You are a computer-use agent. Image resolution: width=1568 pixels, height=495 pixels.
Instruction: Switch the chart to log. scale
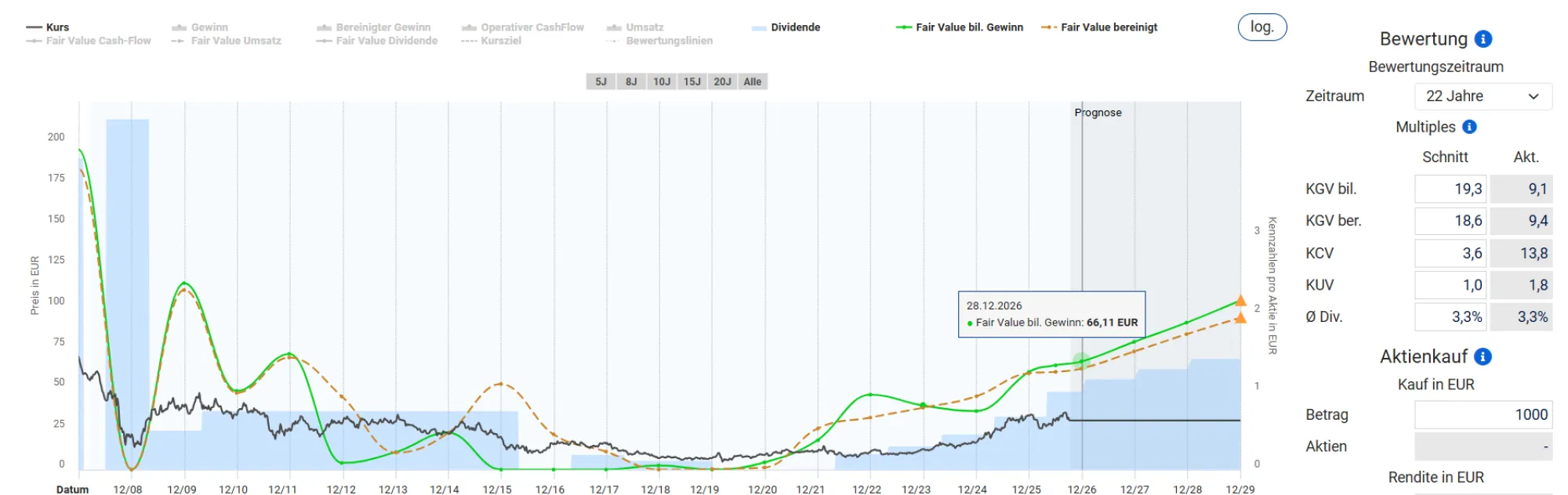pos(1262,27)
